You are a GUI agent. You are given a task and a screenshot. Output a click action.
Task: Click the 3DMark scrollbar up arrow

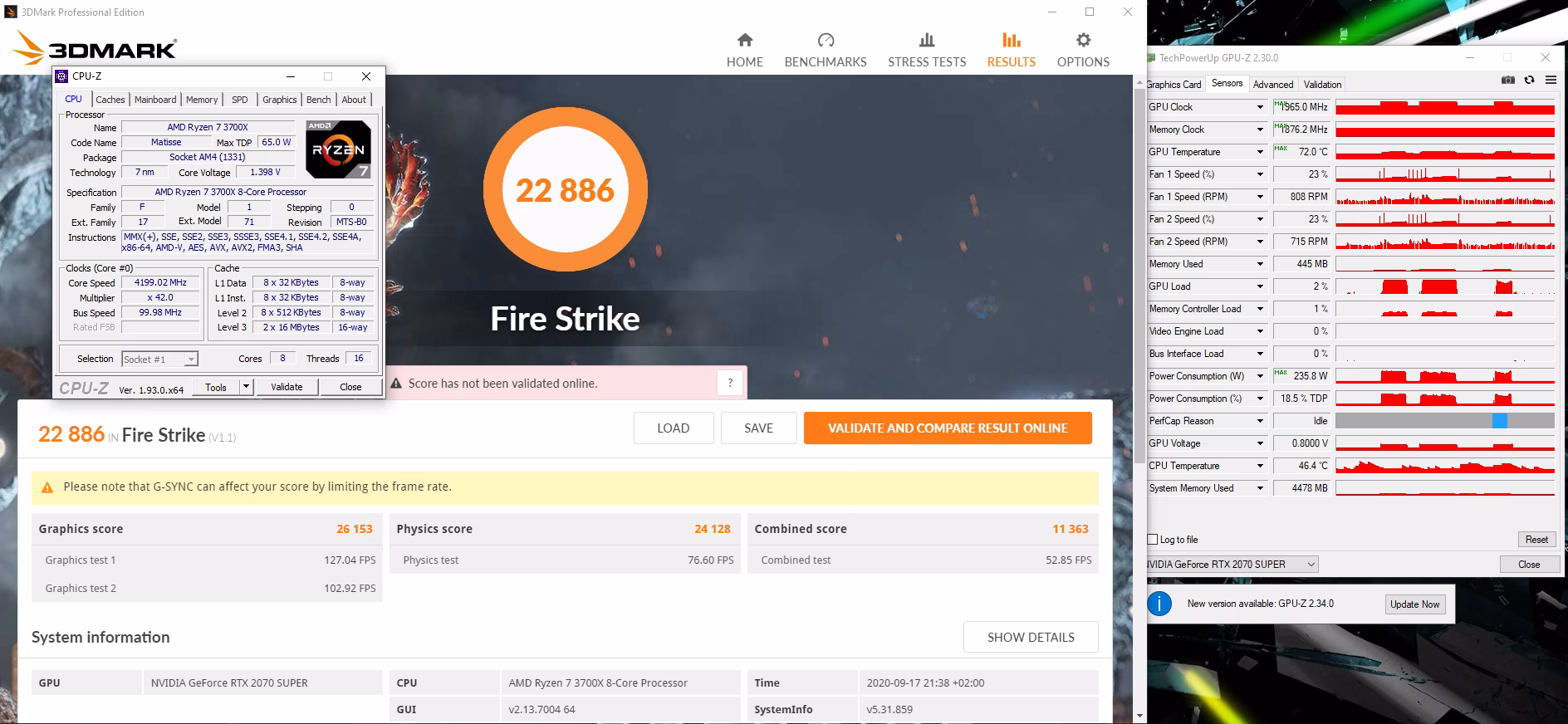[1139, 83]
